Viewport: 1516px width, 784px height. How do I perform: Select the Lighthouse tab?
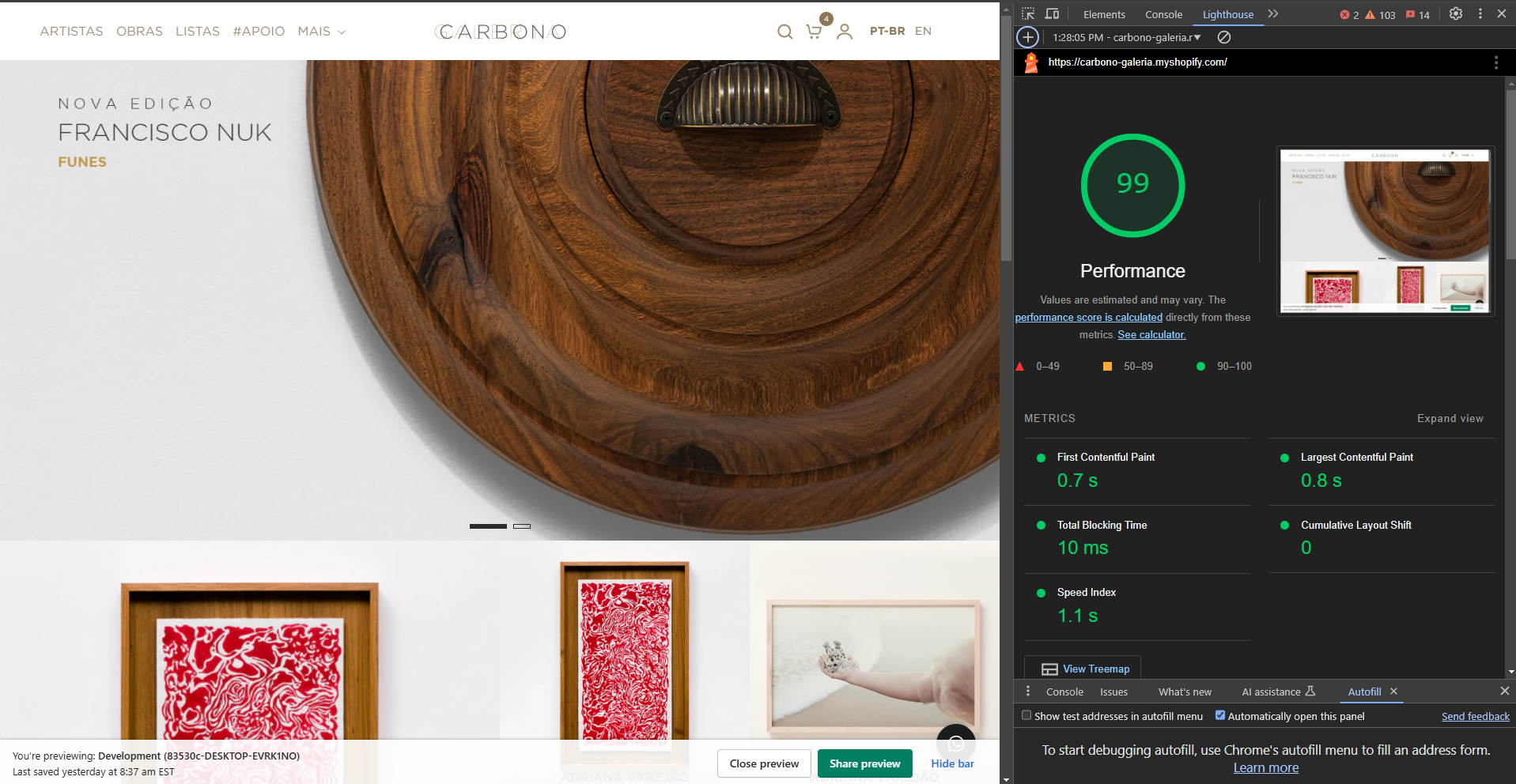pos(1227,14)
